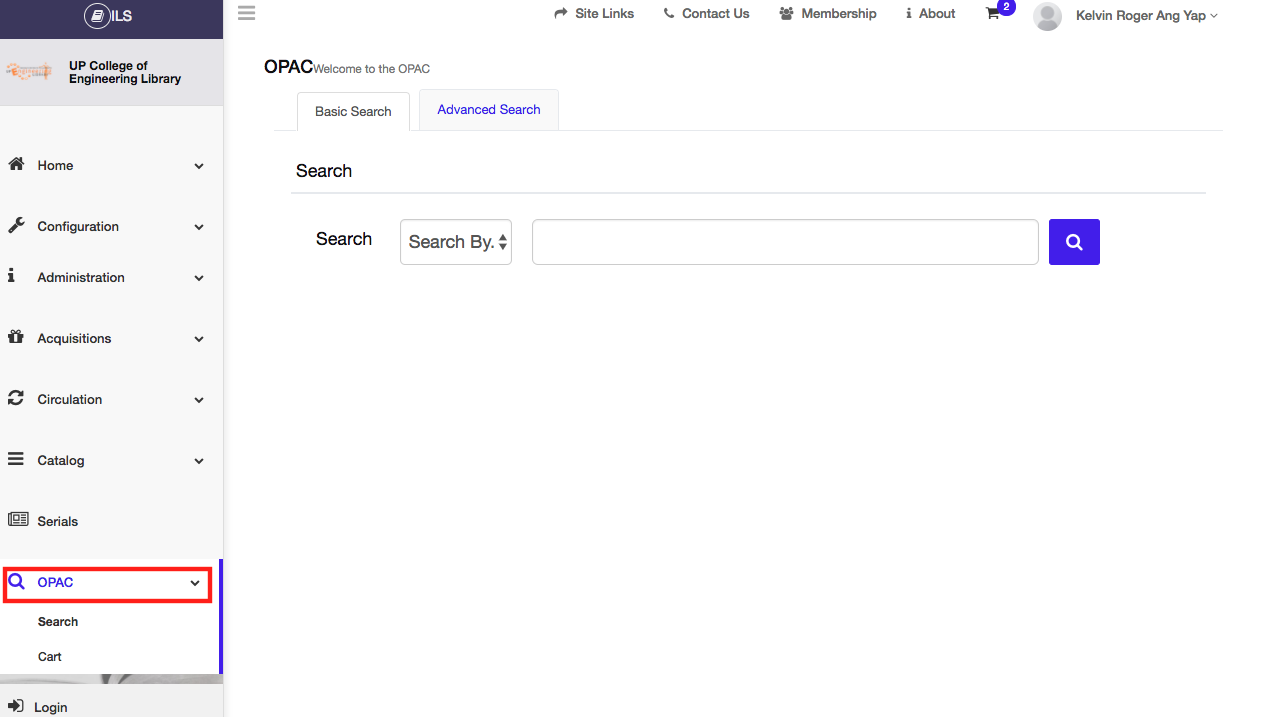Click the Login link in sidebar
The height and width of the screenshot is (717, 1269).
(51, 707)
